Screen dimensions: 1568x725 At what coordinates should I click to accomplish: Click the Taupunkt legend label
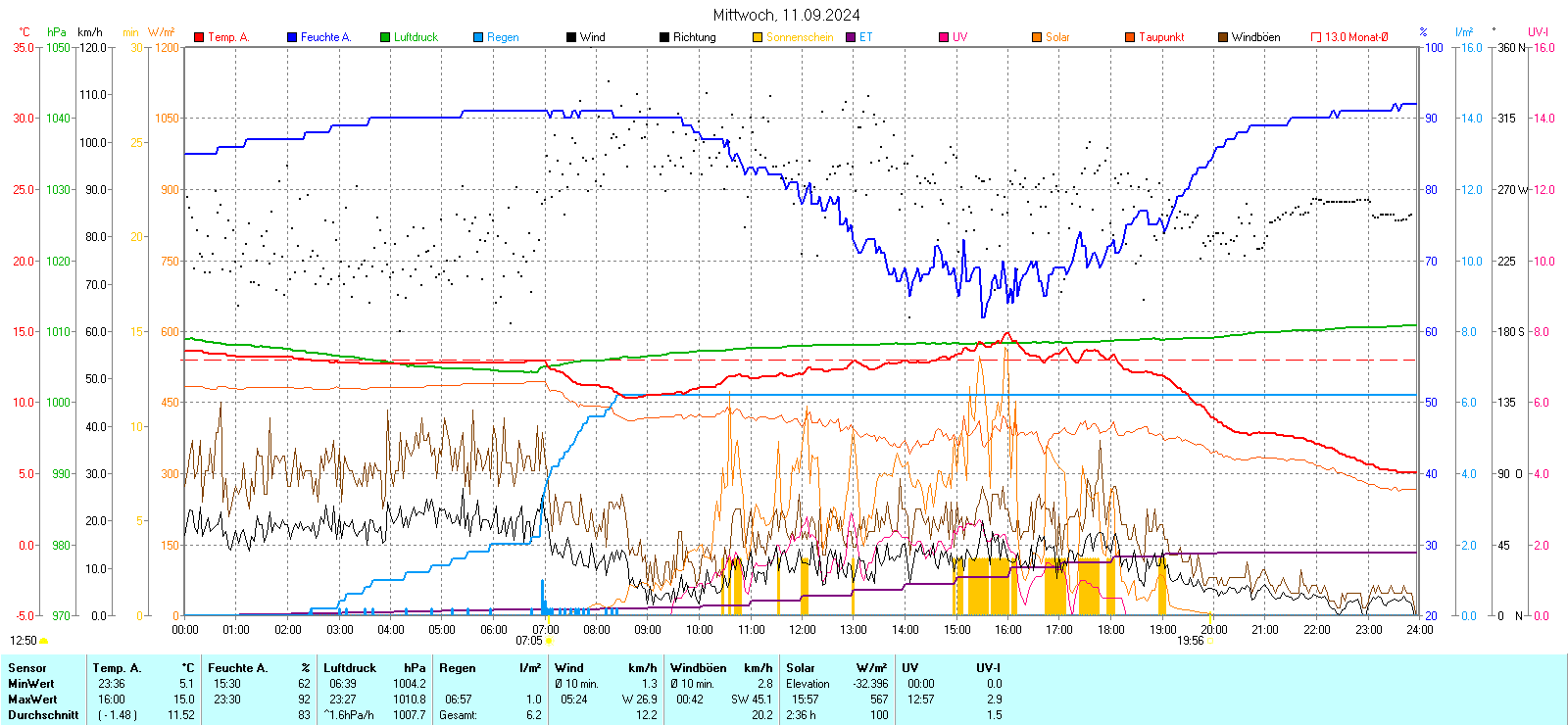[x=1161, y=37]
